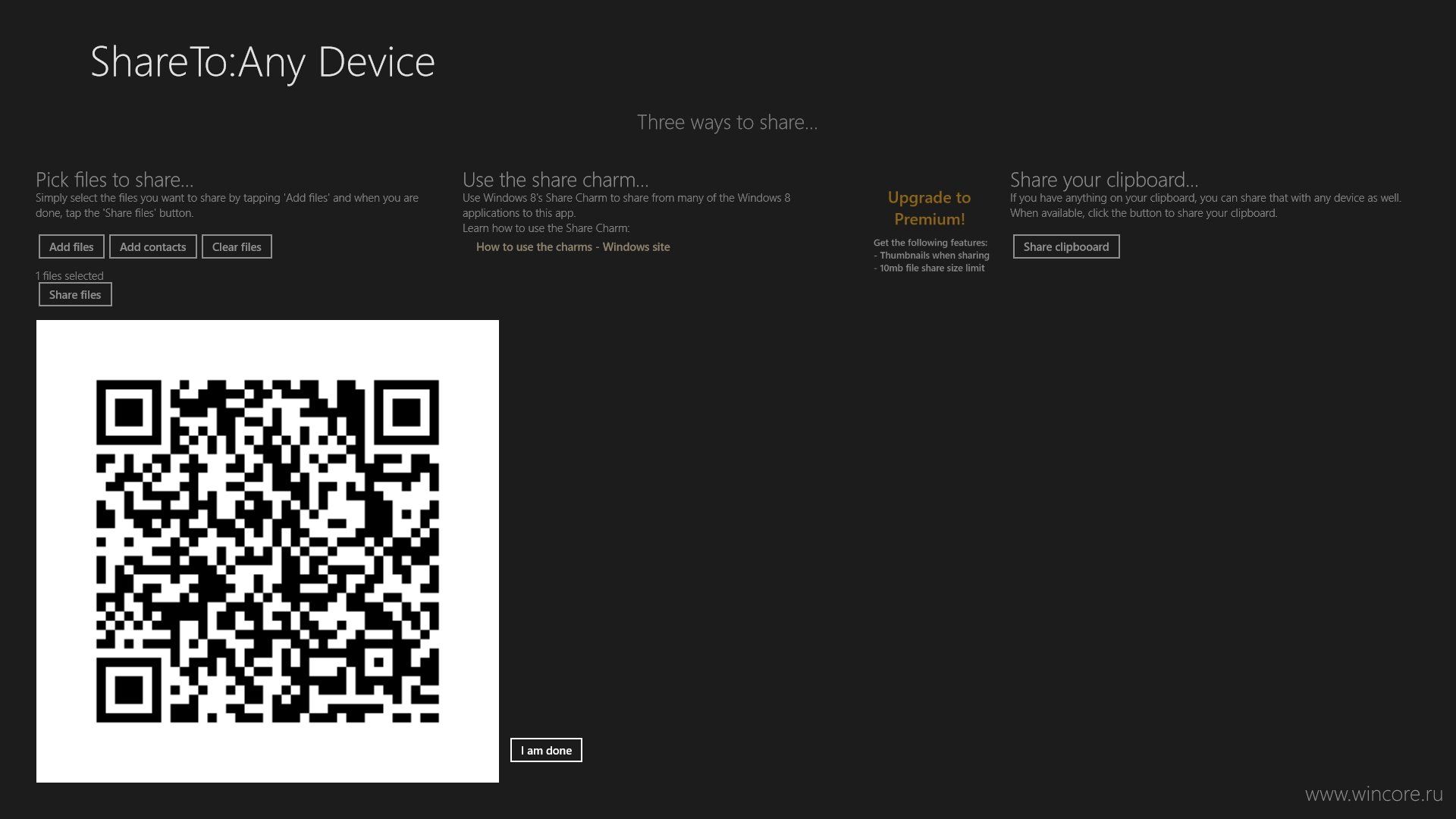Image resolution: width=1456 pixels, height=819 pixels.
Task: Select the ShareTo:Any Device title
Action: (262, 62)
